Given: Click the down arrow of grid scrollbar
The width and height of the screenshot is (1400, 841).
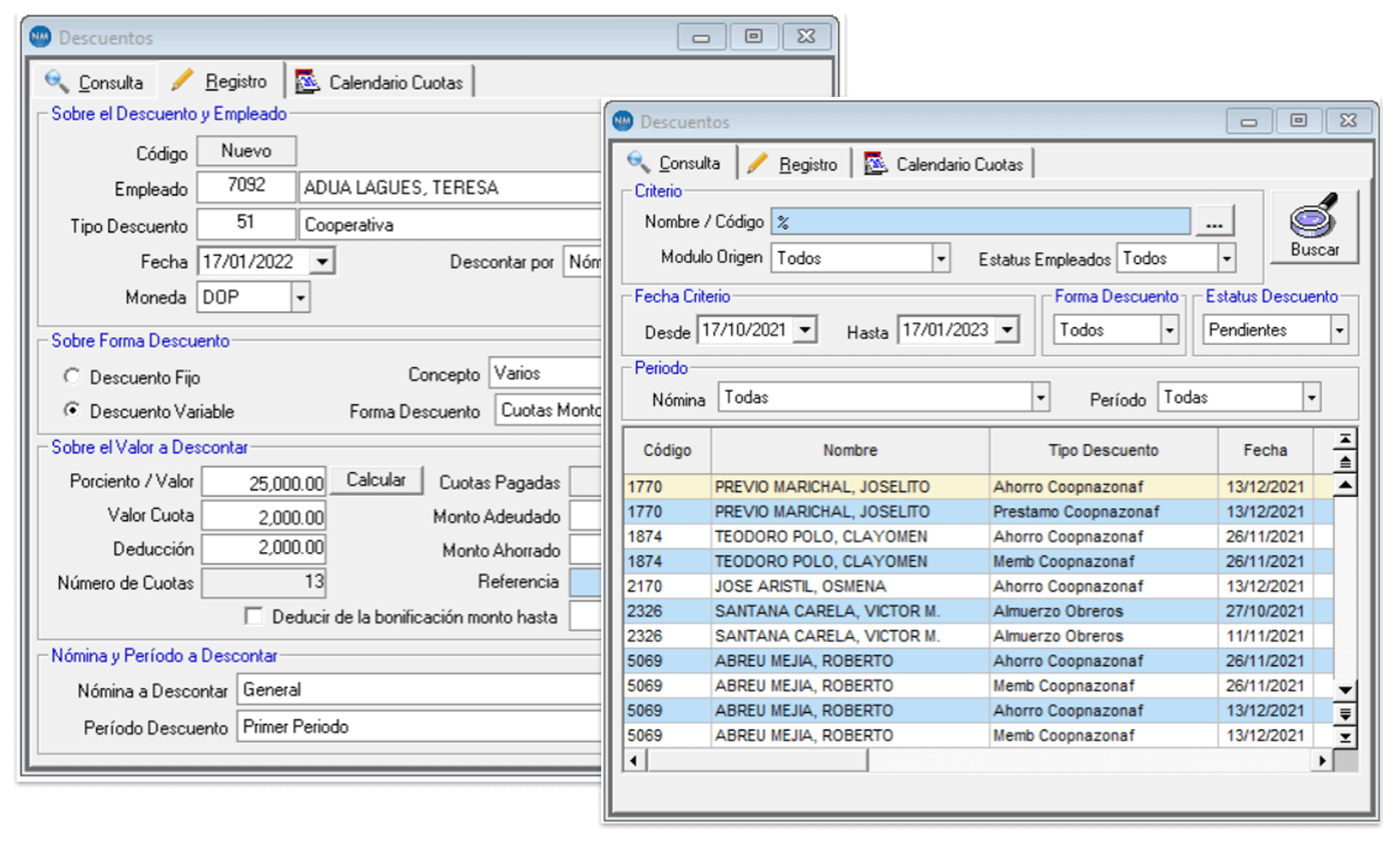Looking at the screenshot, I should click(1345, 690).
